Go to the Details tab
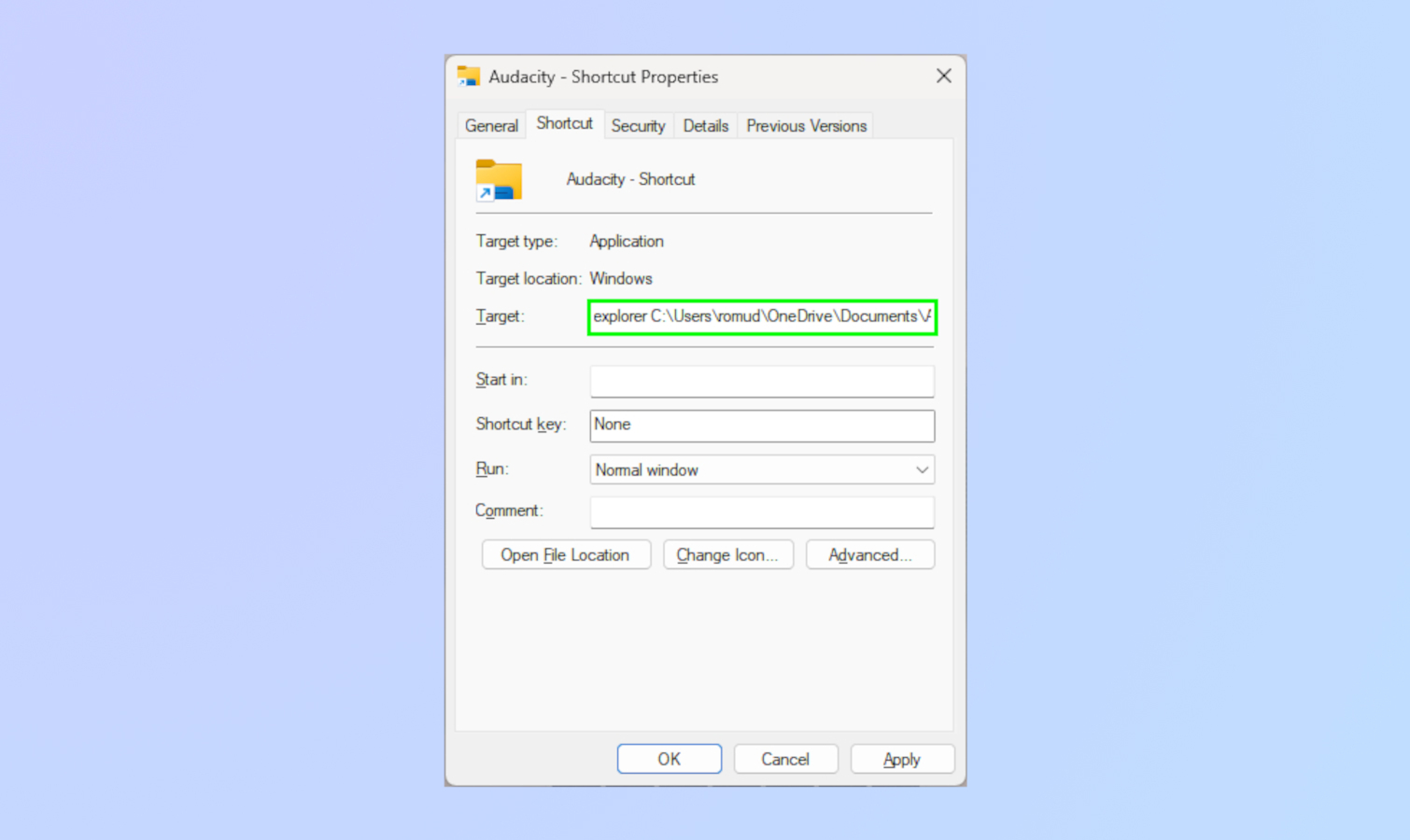 (706, 126)
